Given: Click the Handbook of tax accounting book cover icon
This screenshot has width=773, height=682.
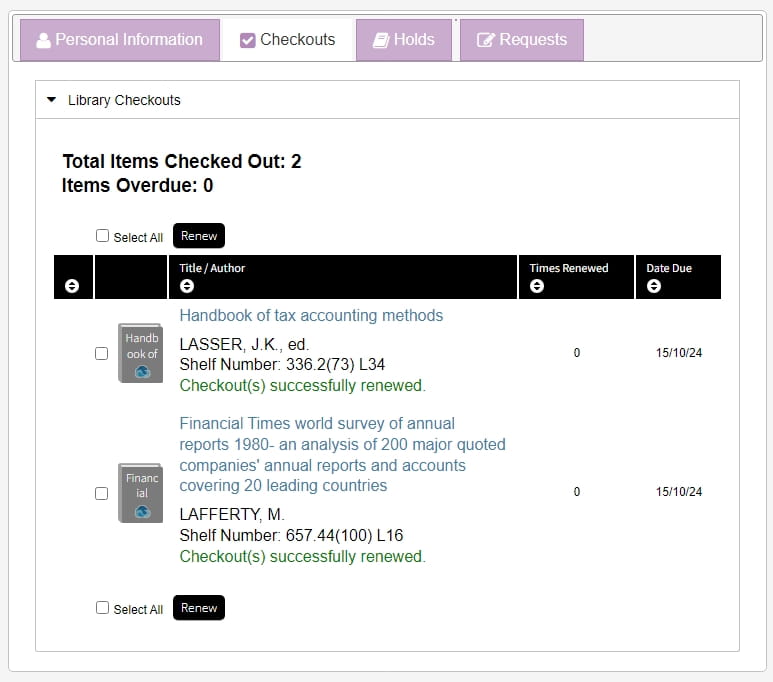Looking at the screenshot, I should (x=140, y=353).
